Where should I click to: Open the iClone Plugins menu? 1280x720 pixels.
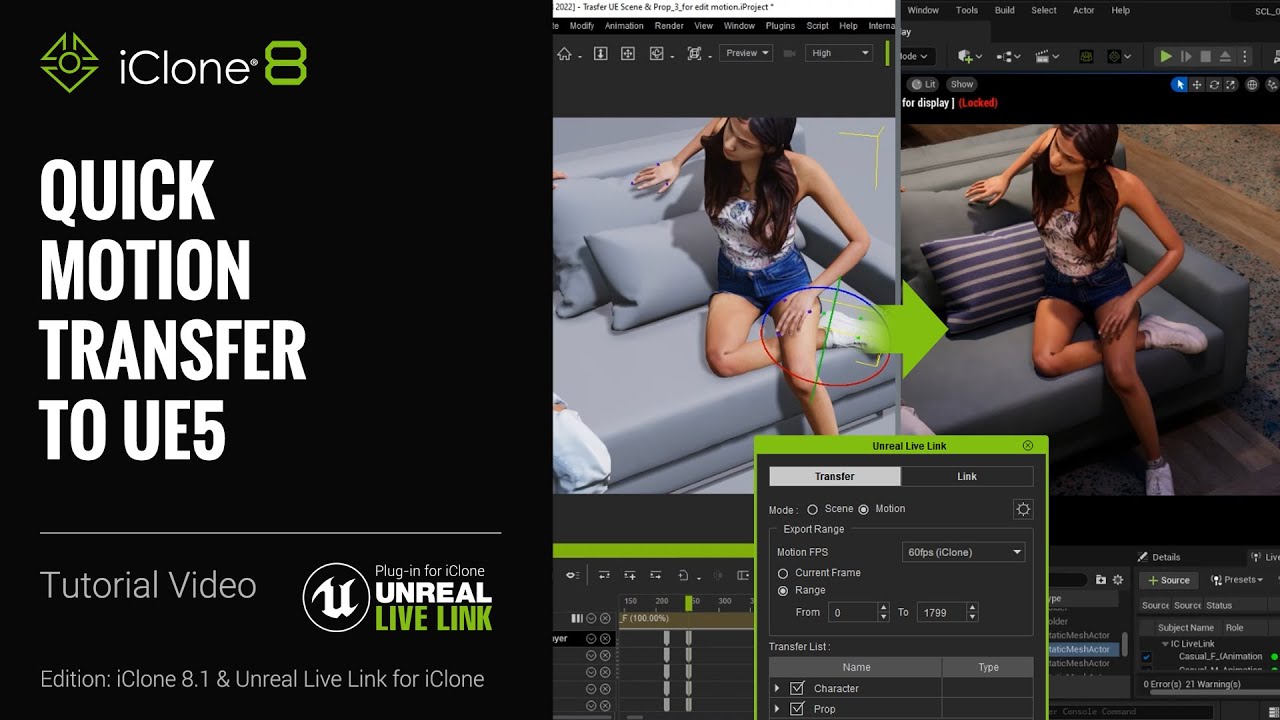tap(780, 26)
